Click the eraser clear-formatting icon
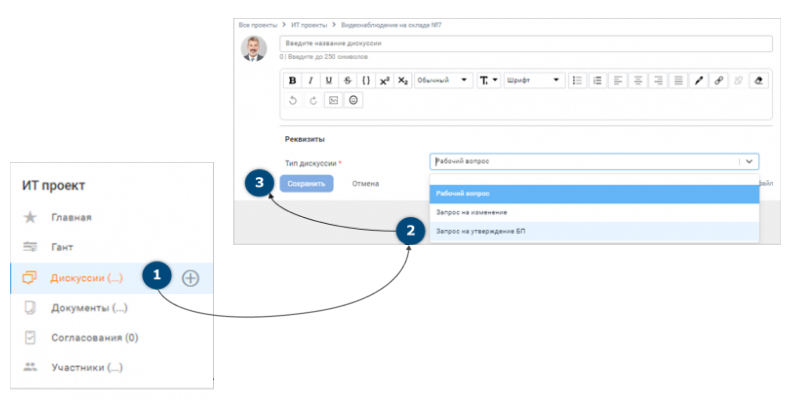Viewport: 800px width, 400px height. click(757, 80)
